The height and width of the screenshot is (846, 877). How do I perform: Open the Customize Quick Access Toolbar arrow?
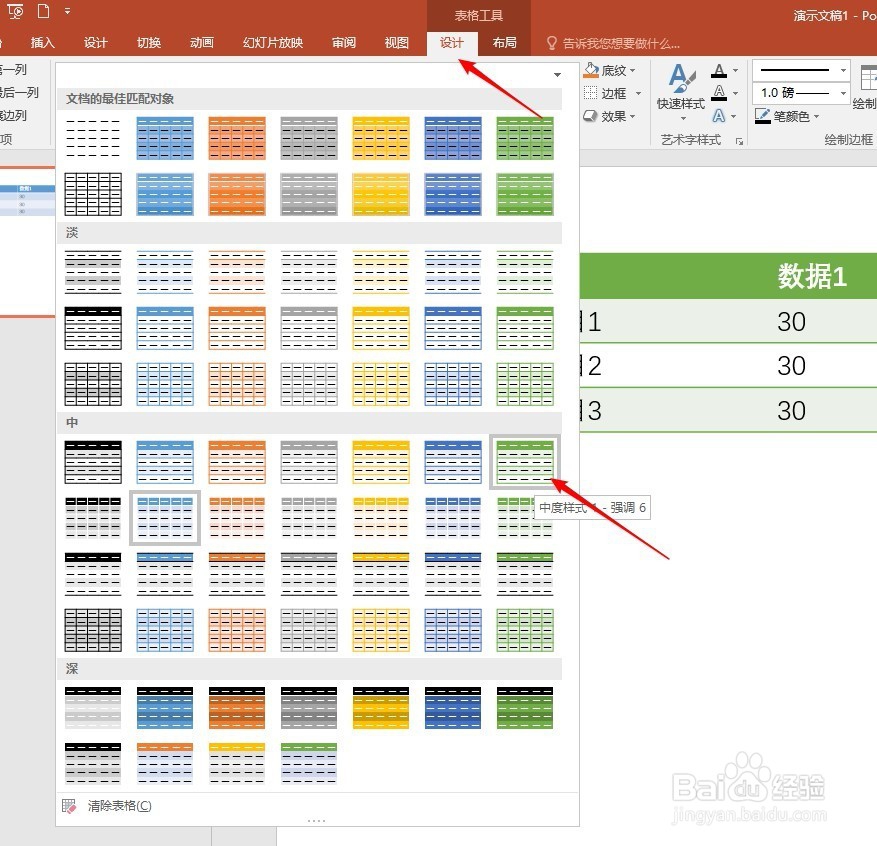point(67,11)
